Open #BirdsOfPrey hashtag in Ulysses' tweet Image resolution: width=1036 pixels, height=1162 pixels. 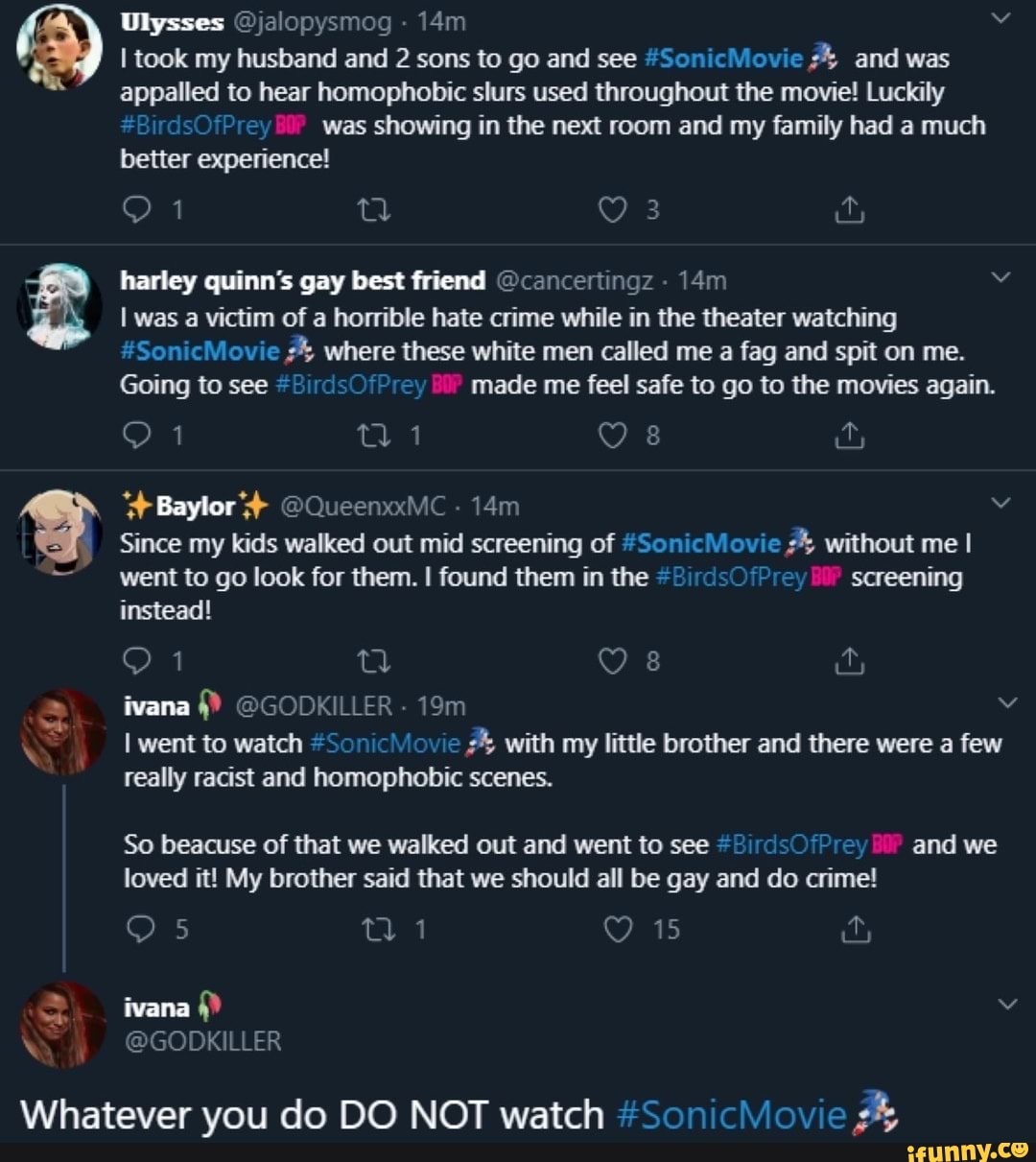(x=196, y=126)
